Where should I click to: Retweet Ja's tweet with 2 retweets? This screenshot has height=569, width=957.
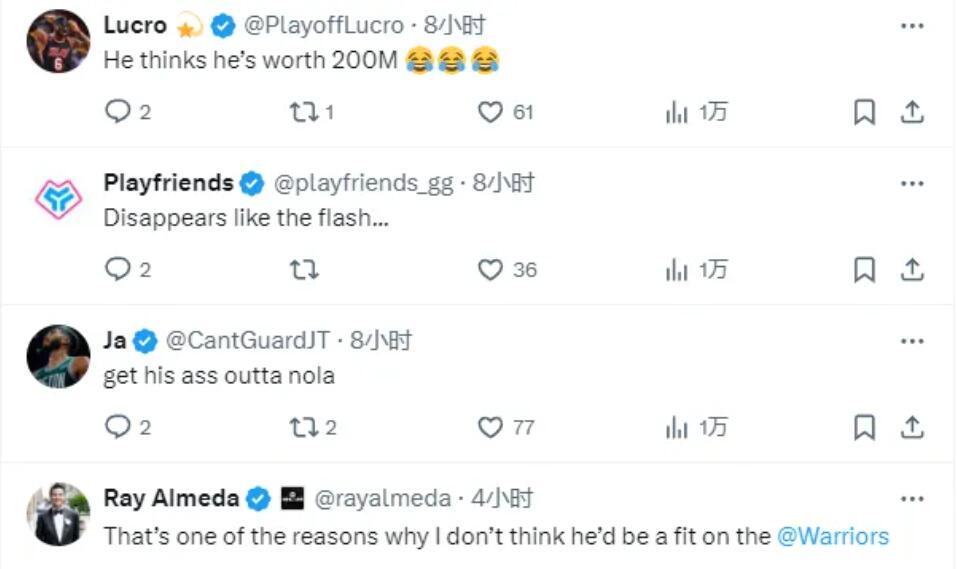(x=302, y=427)
